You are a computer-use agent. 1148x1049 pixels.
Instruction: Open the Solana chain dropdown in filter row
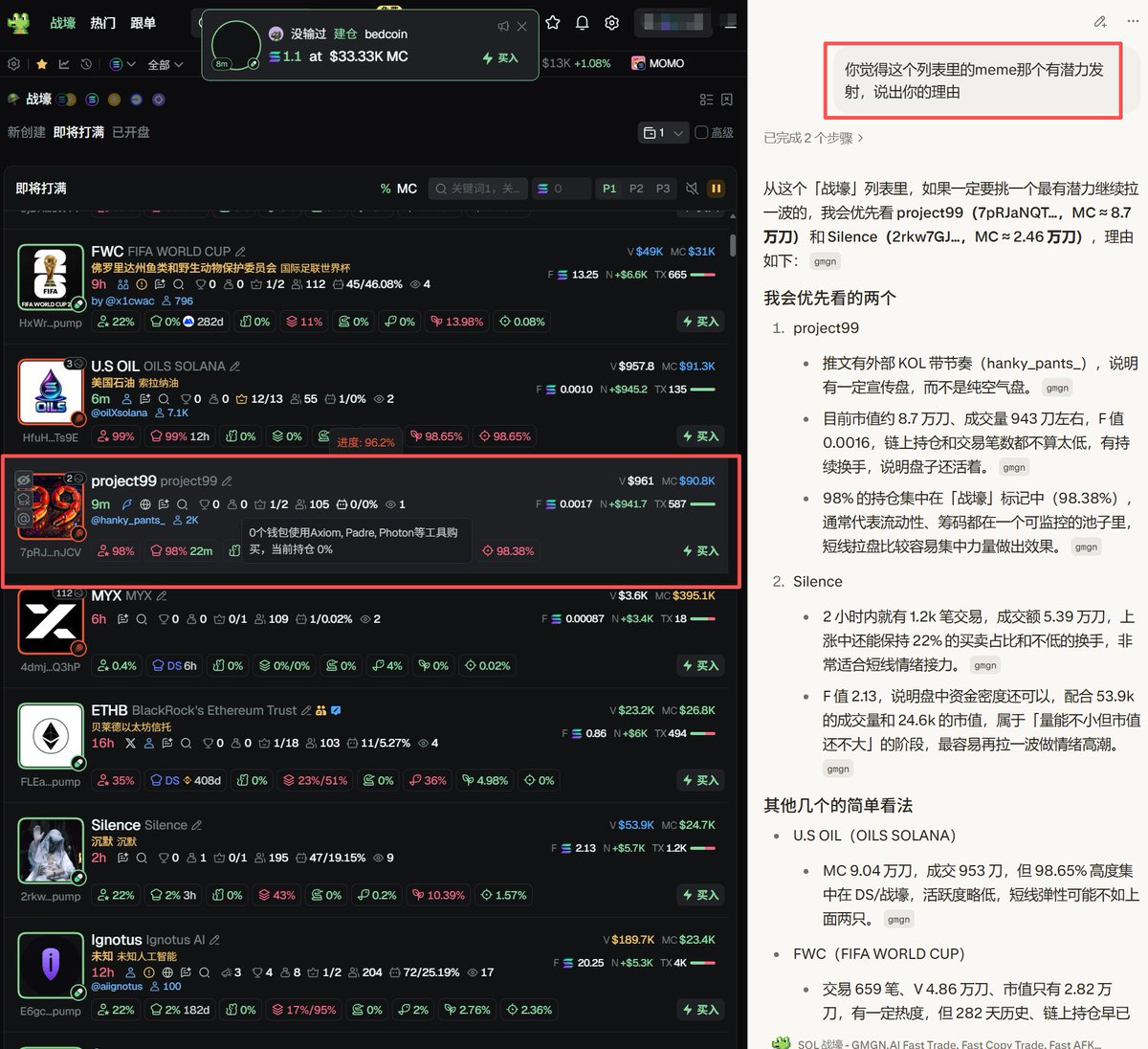tap(122, 64)
